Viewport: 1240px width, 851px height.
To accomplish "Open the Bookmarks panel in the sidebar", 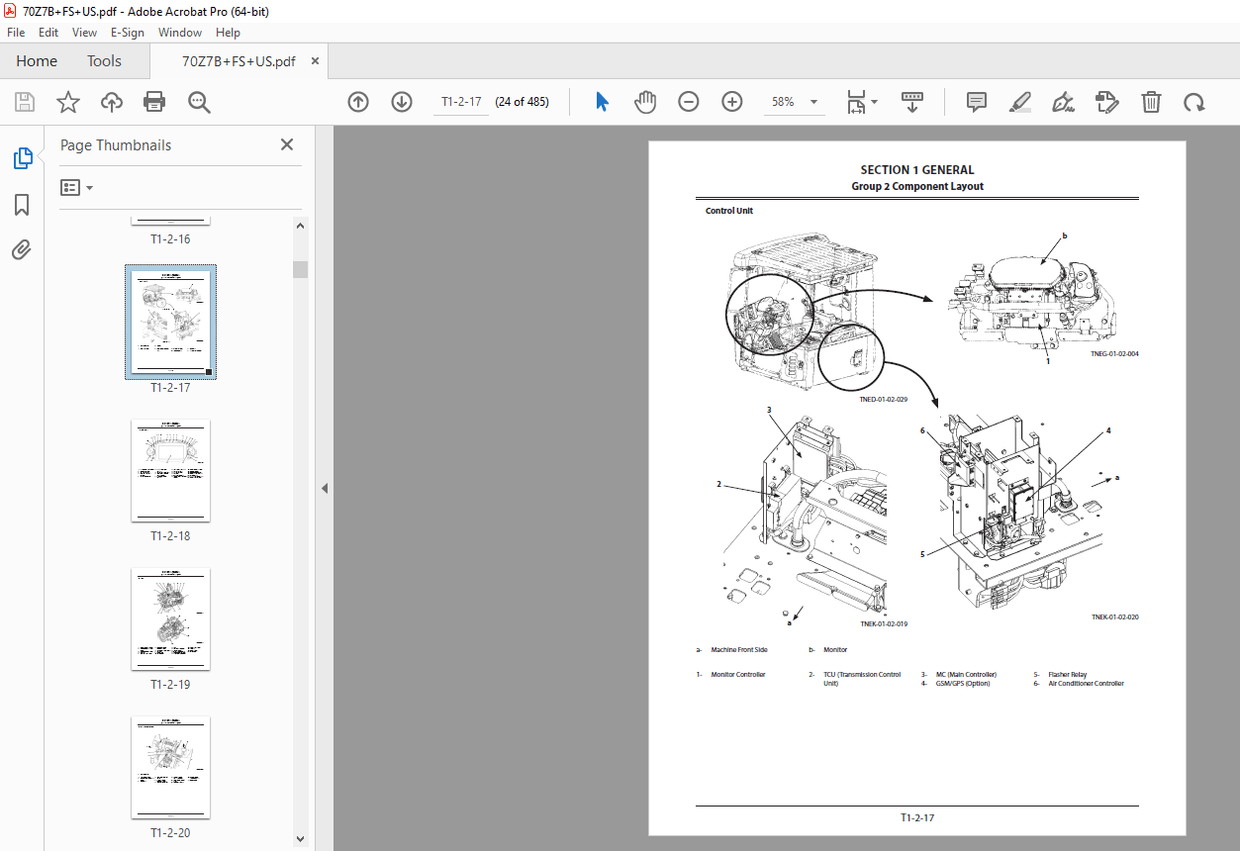I will pyautogui.click(x=20, y=204).
